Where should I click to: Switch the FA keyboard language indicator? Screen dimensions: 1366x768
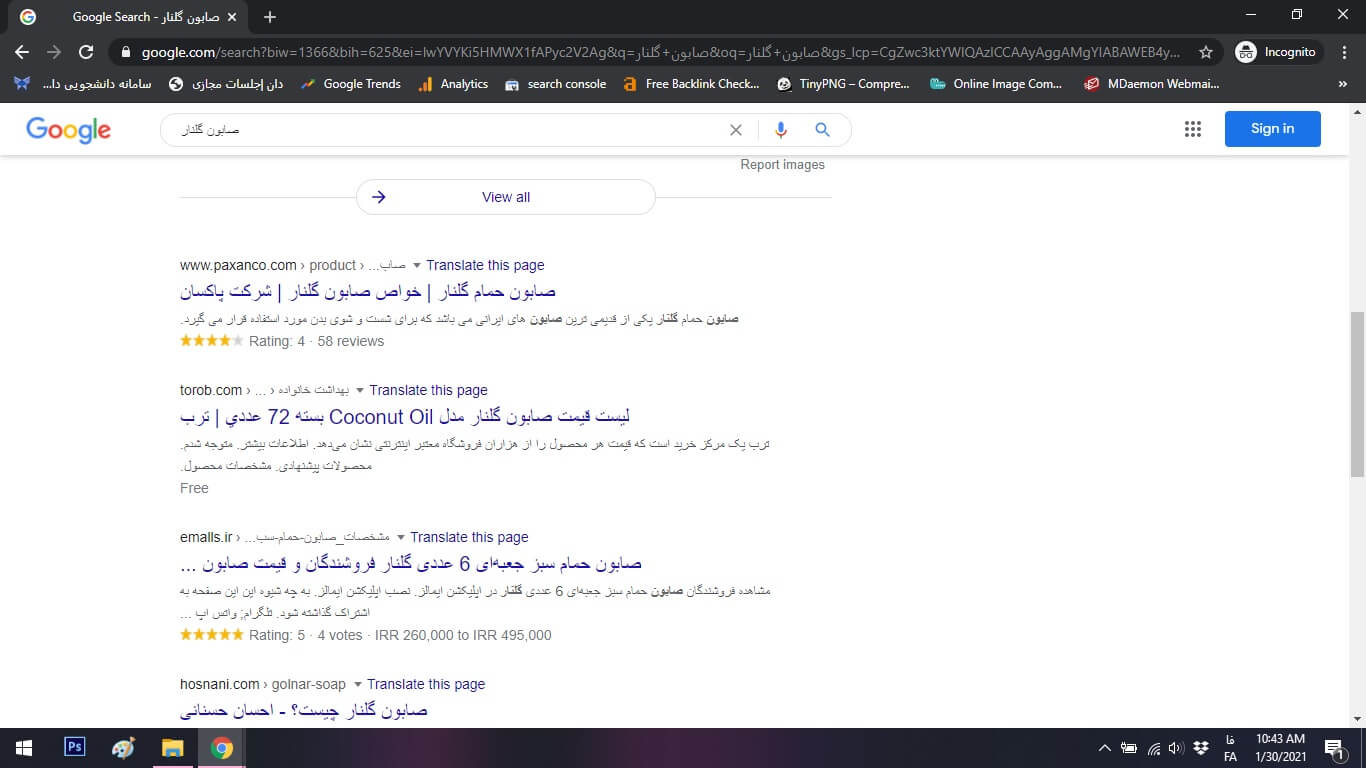point(1230,748)
